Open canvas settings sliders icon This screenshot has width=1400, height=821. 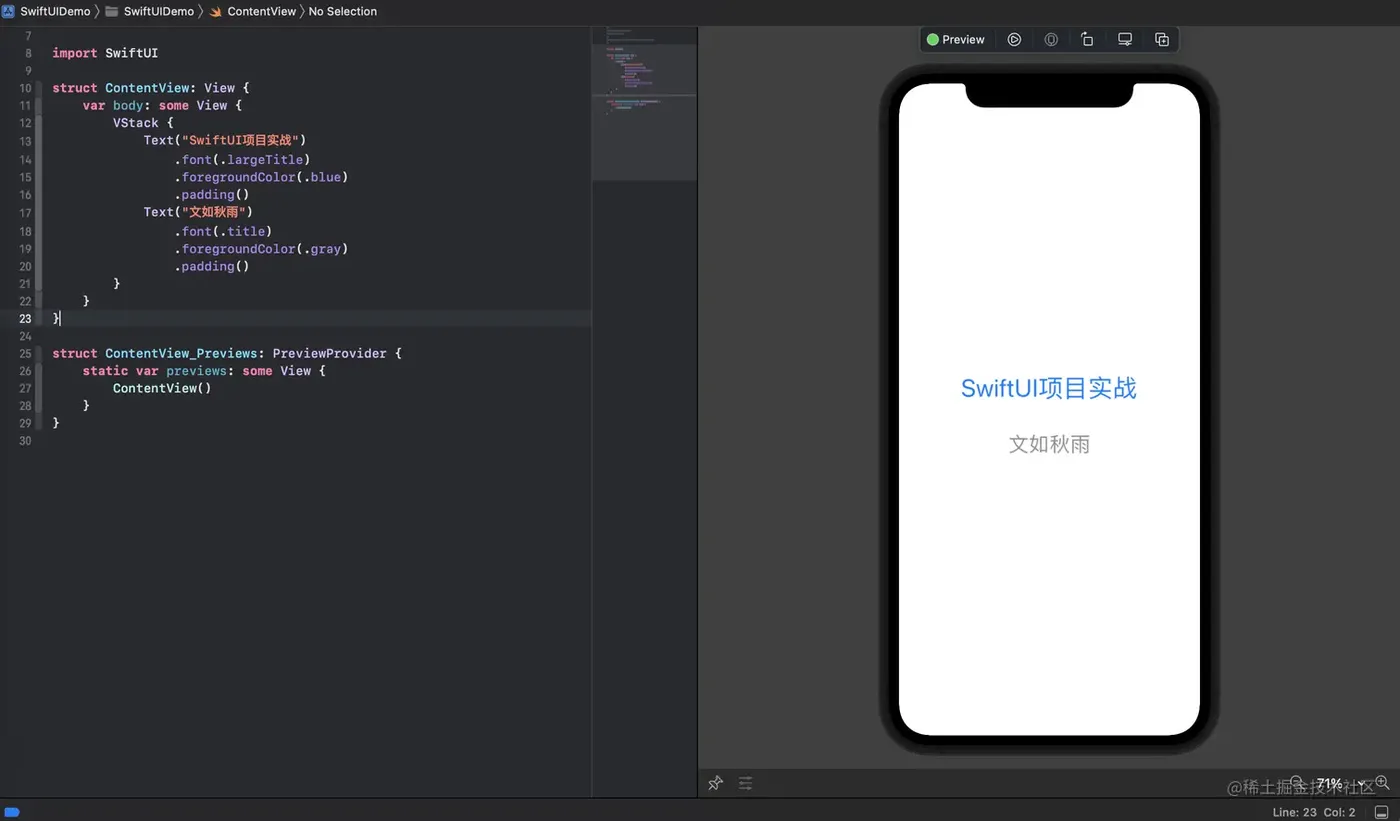click(745, 784)
